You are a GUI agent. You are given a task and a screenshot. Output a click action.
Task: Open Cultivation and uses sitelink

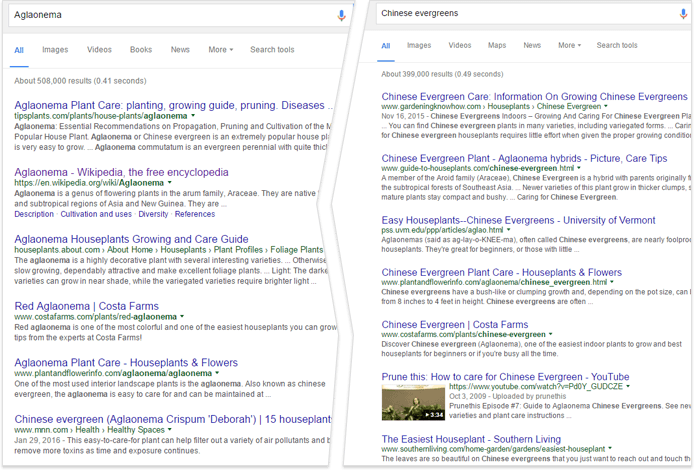pos(96,214)
